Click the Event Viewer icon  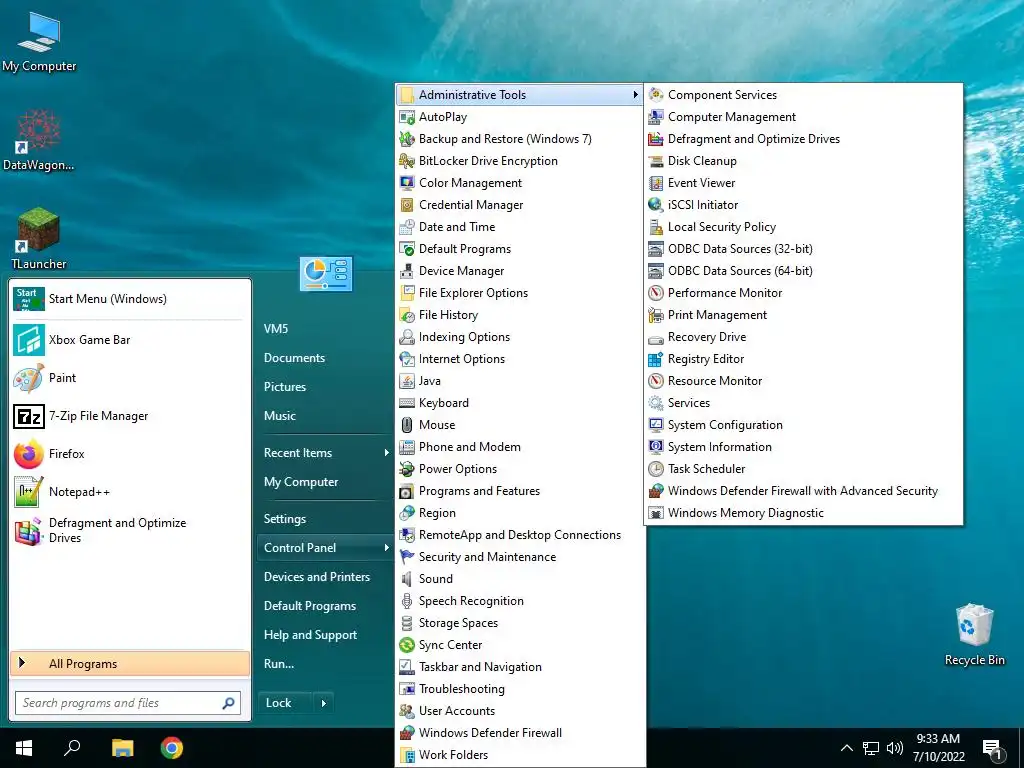pyautogui.click(x=656, y=183)
